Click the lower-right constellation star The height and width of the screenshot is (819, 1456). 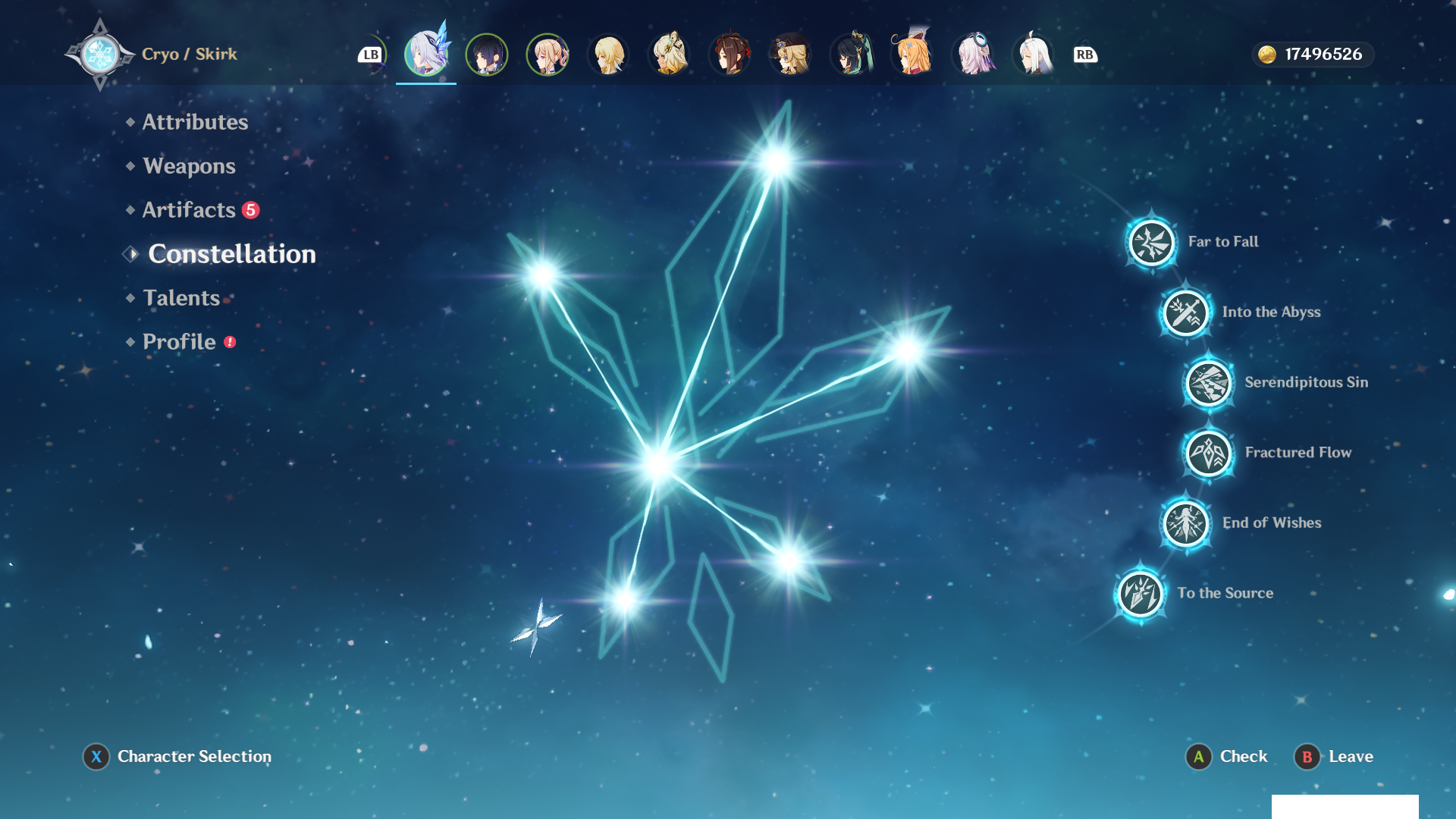click(x=789, y=561)
